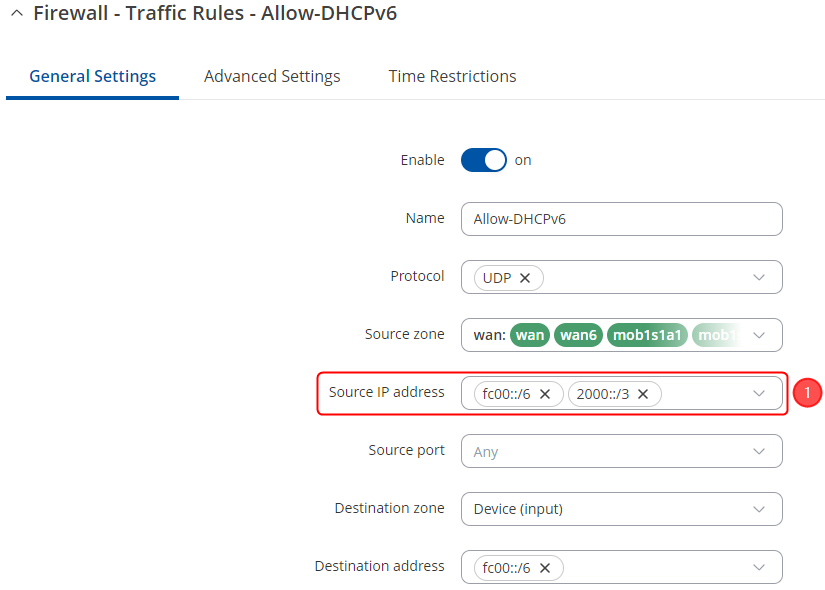Click the red number 1 annotation badge
This screenshot has width=825, height=590.
[x=807, y=393]
